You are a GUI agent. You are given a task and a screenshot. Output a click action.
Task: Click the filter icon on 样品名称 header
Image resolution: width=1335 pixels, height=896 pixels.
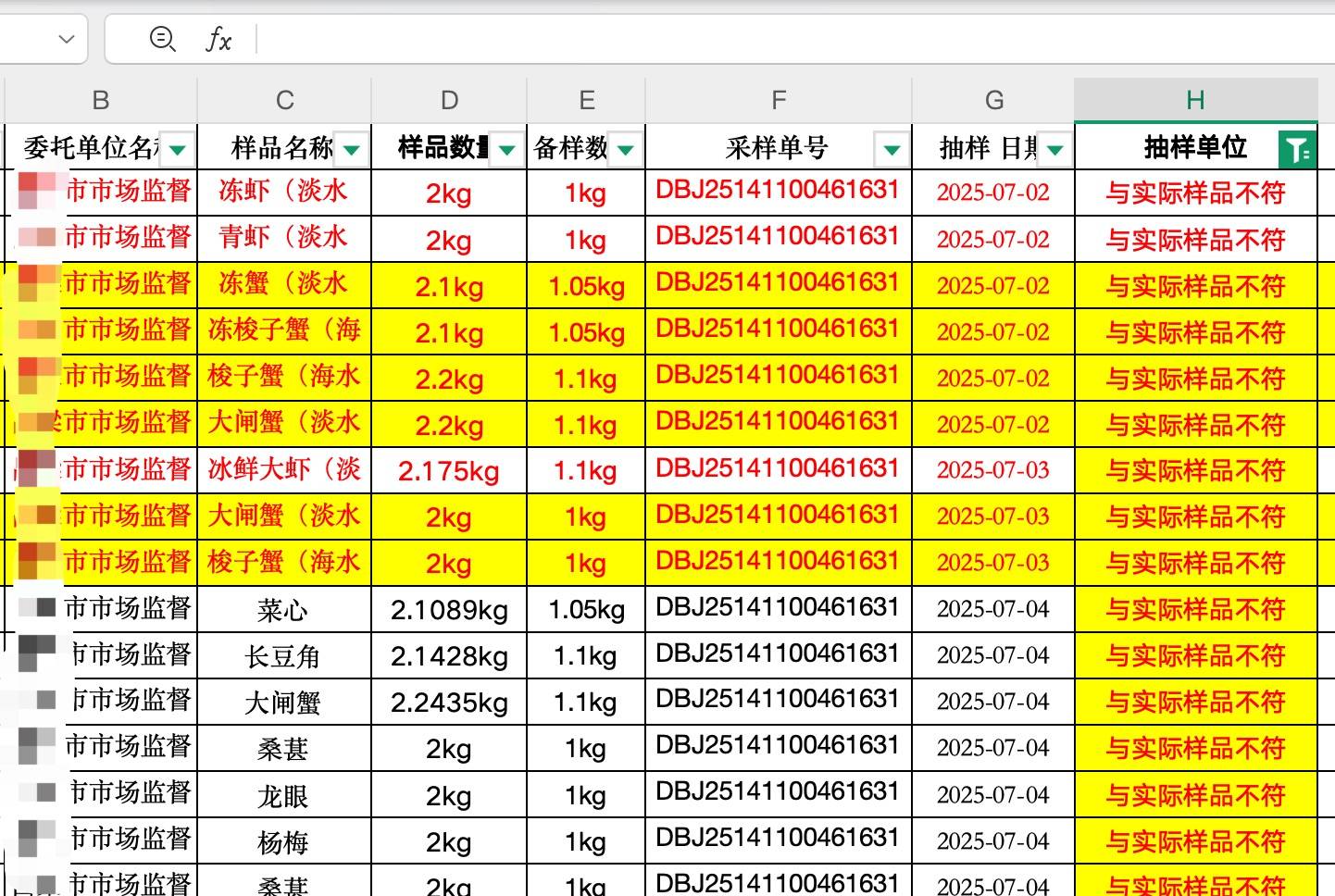[350, 147]
